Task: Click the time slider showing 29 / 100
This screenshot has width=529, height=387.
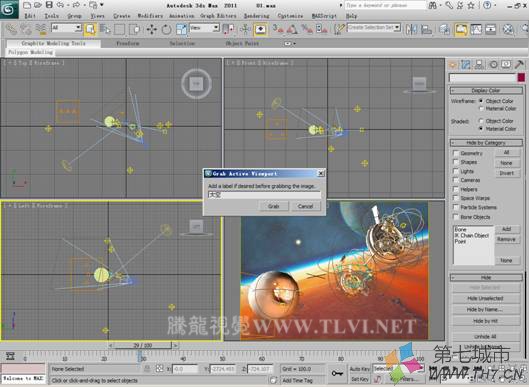Action: [143, 345]
